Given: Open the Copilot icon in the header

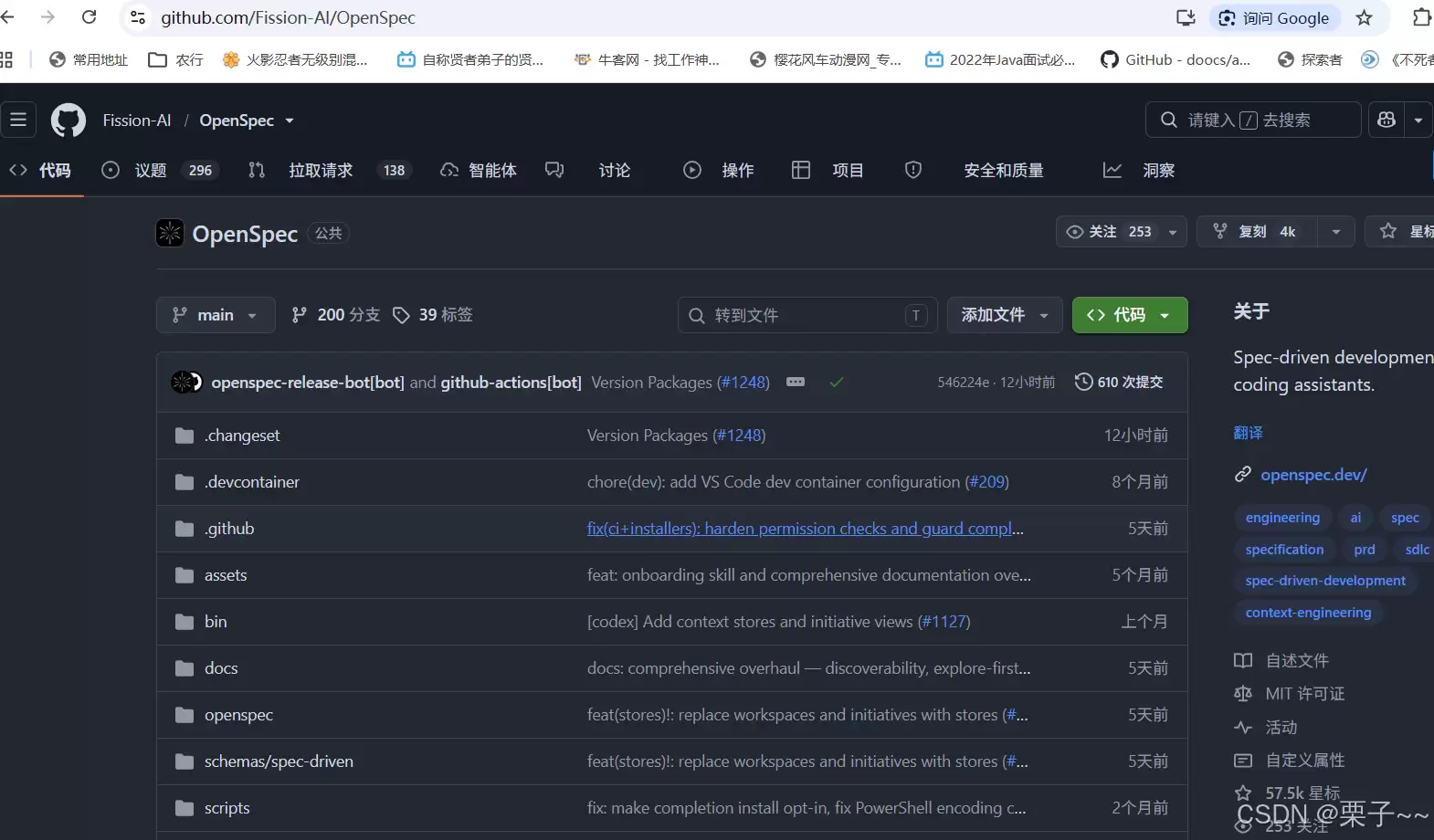Looking at the screenshot, I should tap(1387, 120).
